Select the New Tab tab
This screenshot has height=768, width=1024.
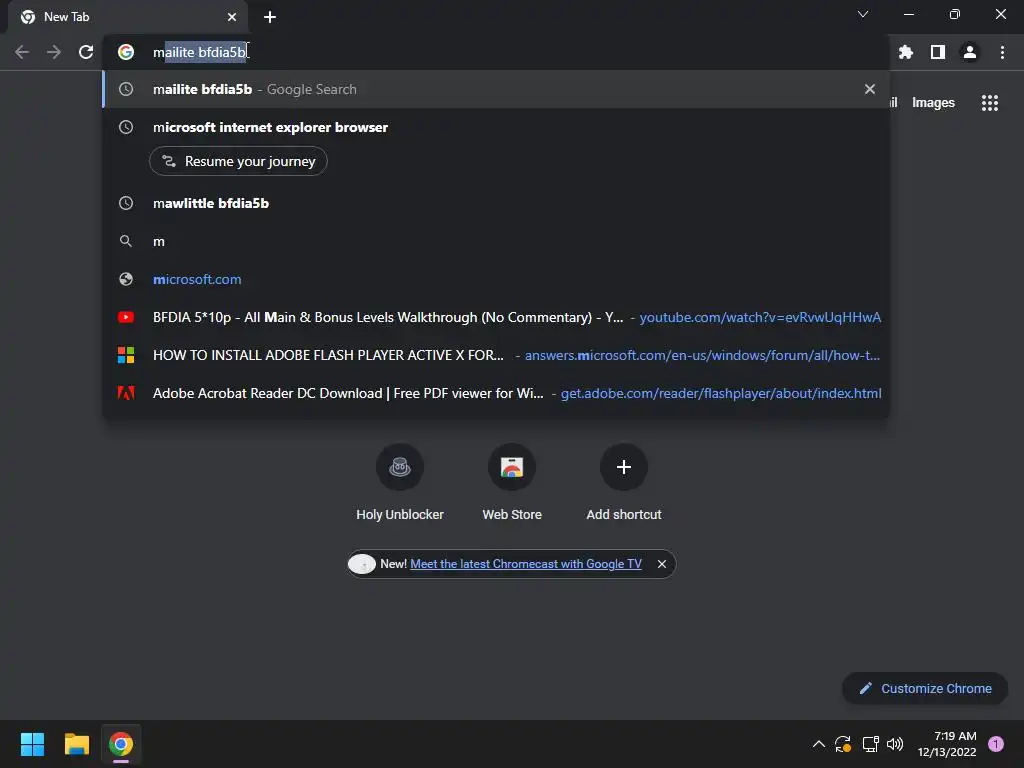point(128,17)
